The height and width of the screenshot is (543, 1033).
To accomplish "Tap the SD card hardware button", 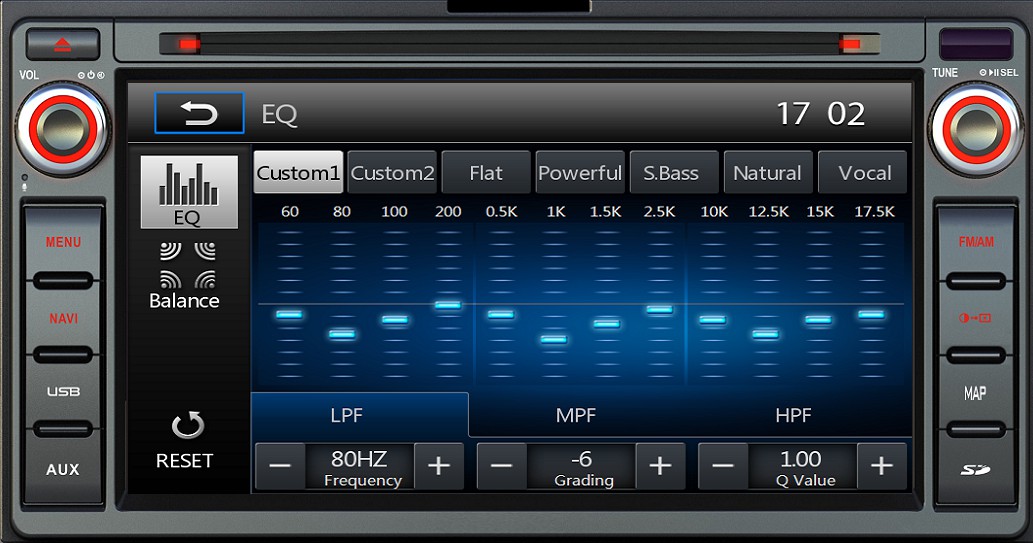I will [x=976, y=469].
